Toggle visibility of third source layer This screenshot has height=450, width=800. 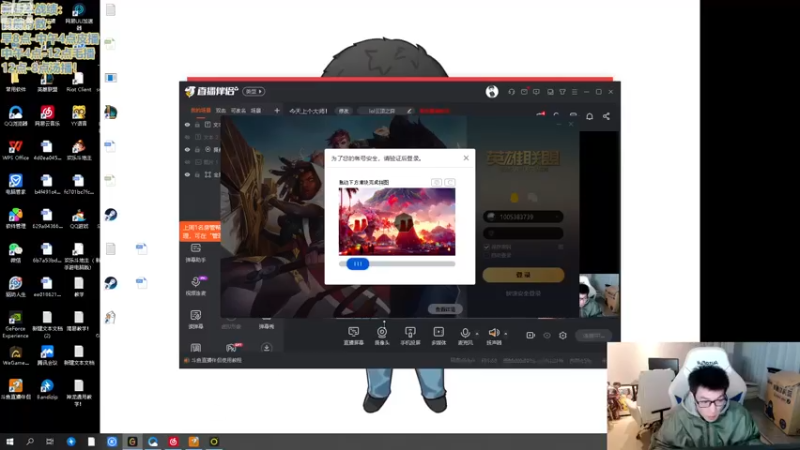pyautogui.click(x=187, y=149)
